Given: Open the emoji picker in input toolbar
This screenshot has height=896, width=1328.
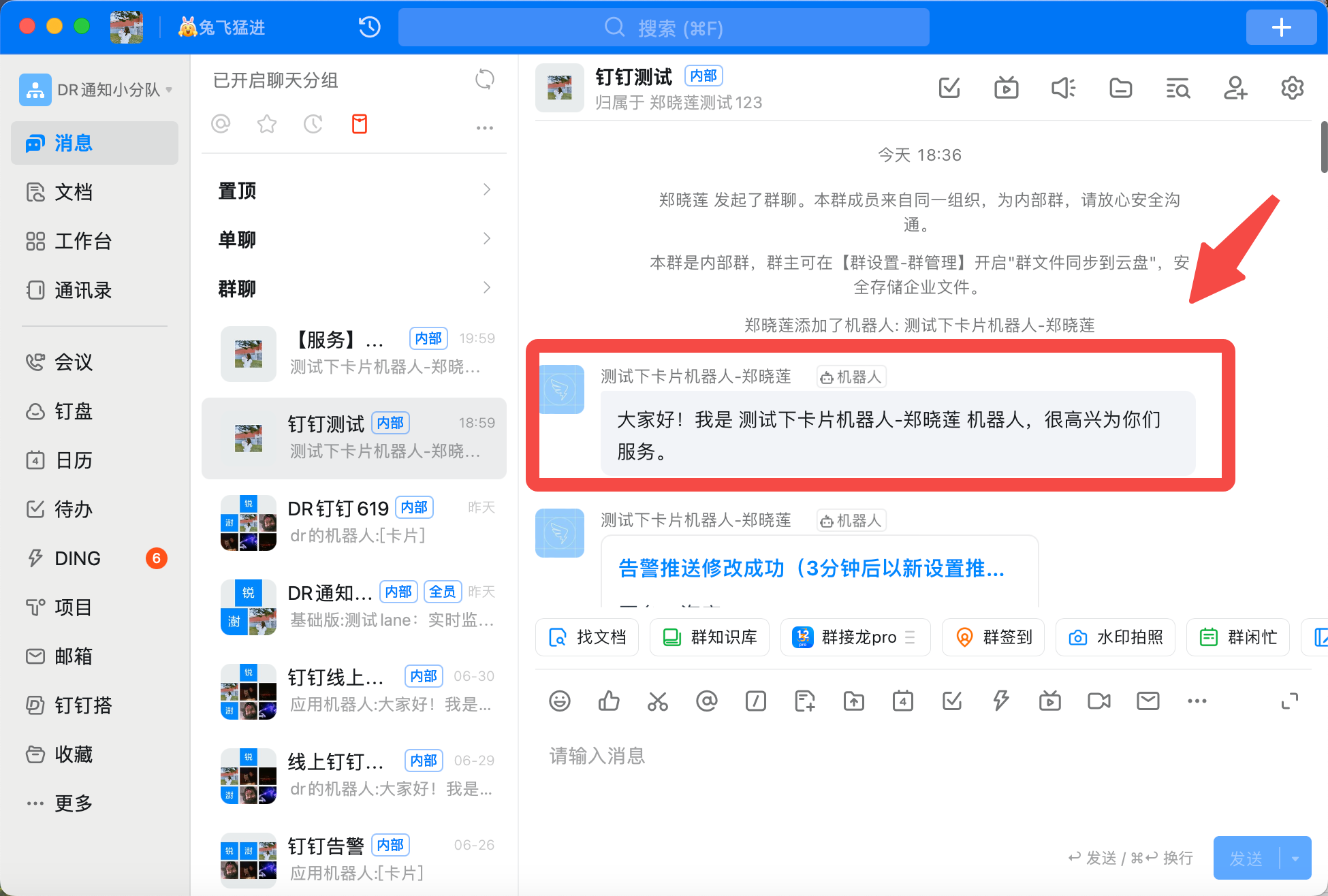Looking at the screenshot, I should (560, 701).
